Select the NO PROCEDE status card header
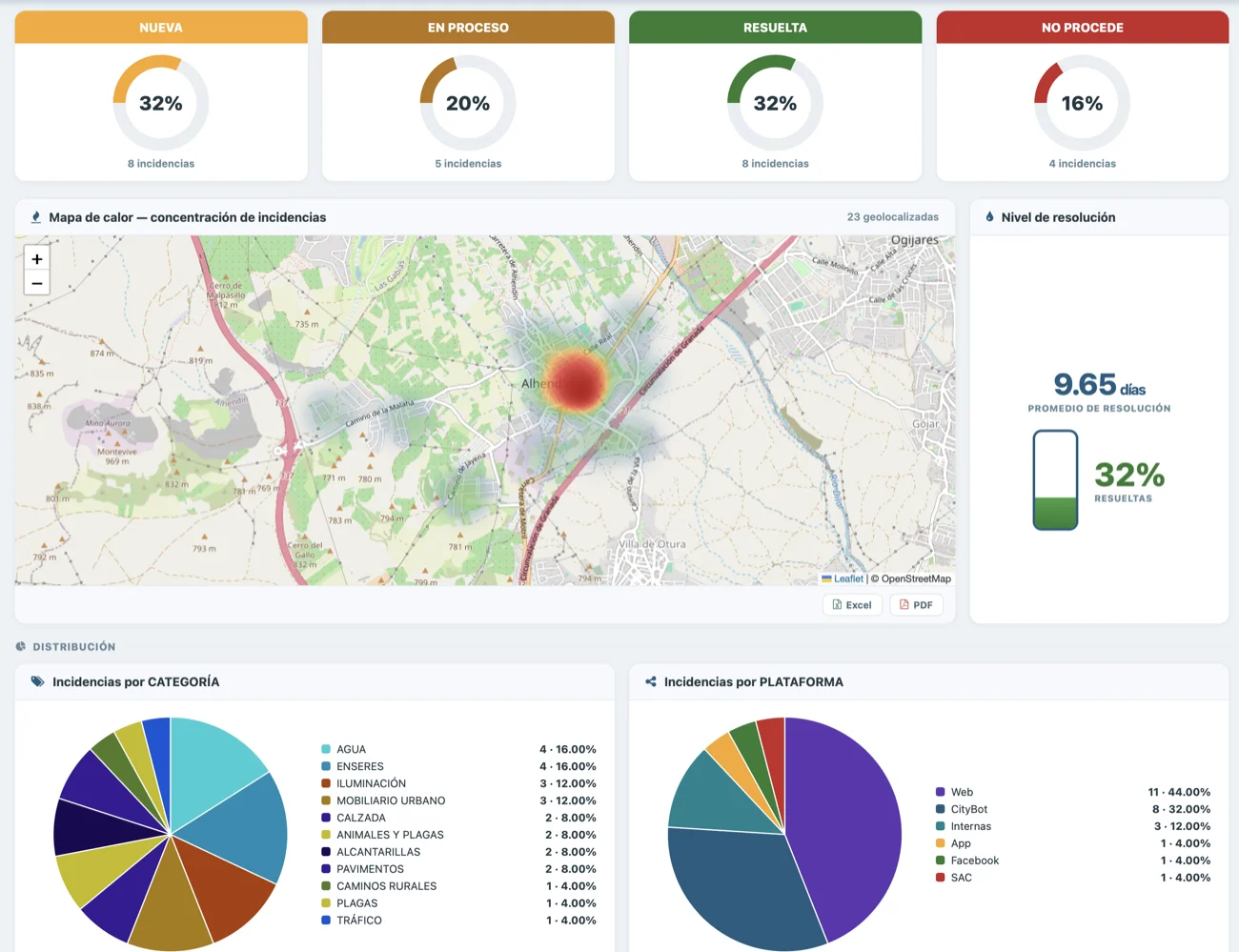1239x952 pixels. coord(1083,28)
